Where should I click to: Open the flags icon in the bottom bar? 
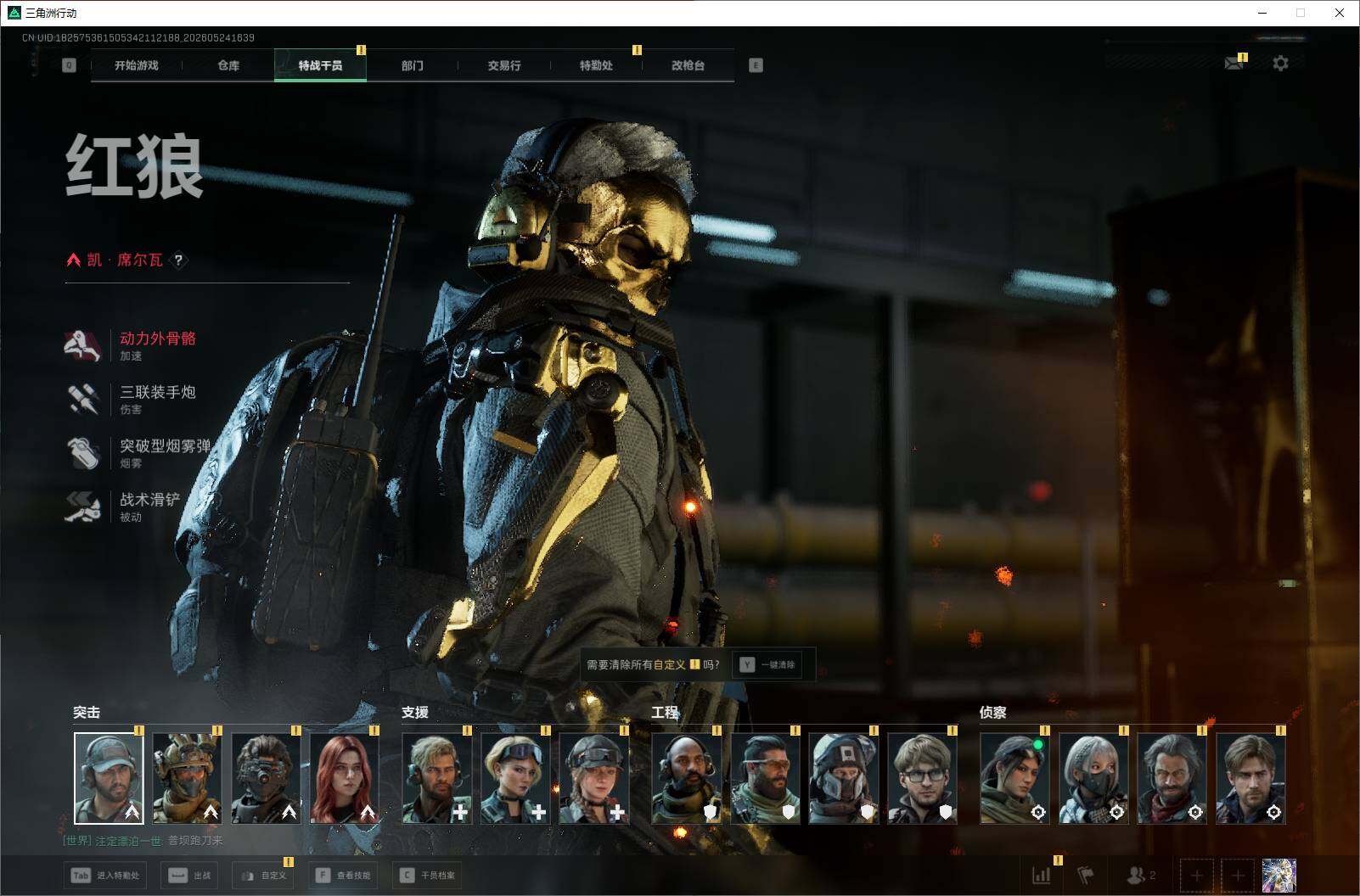click(x=1086, y=875)
